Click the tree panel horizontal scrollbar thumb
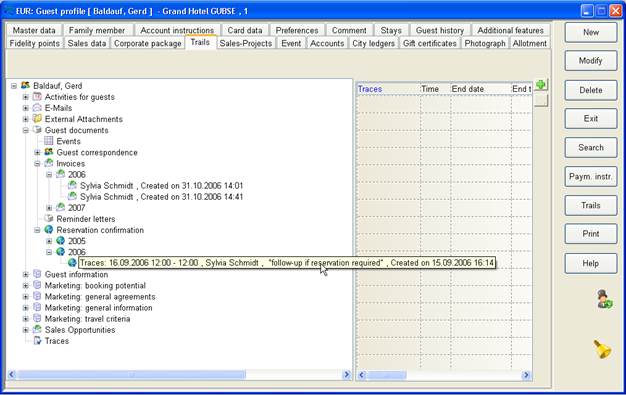 (x=131, y=374)
